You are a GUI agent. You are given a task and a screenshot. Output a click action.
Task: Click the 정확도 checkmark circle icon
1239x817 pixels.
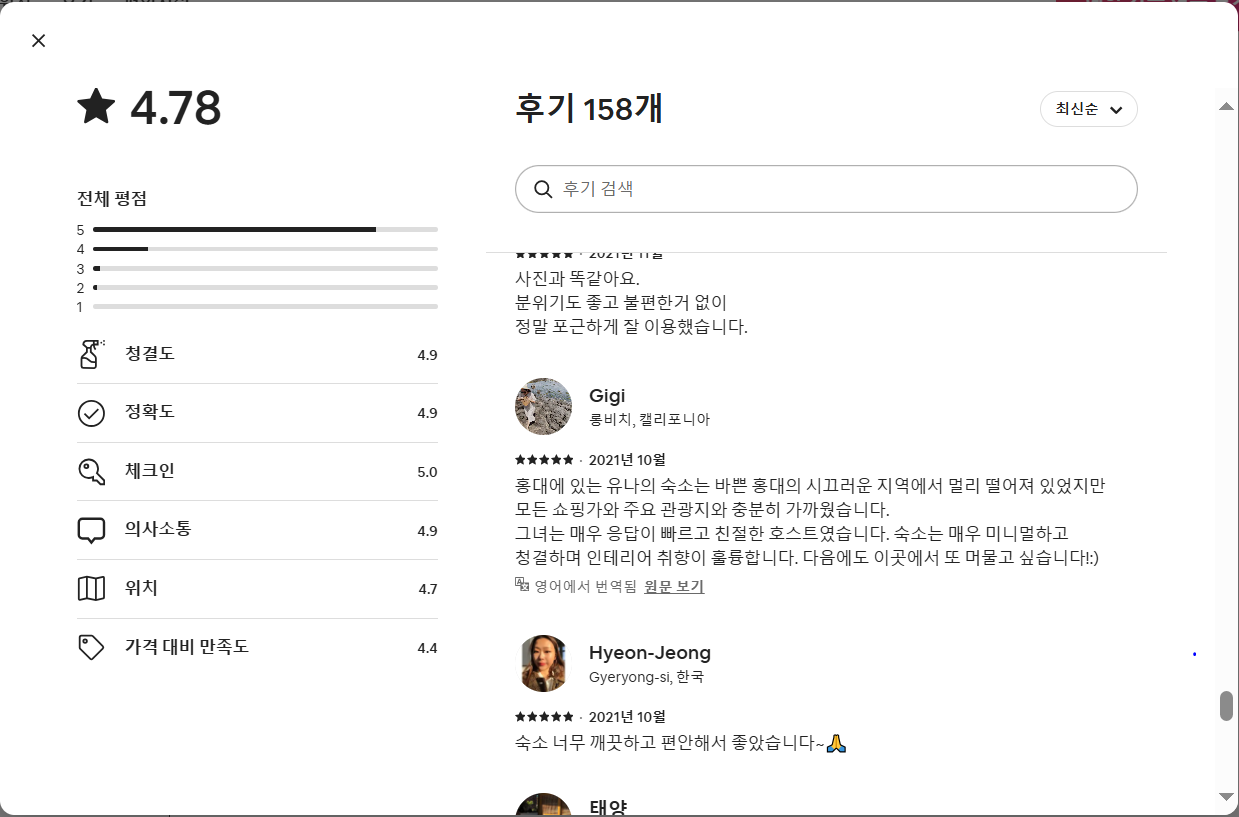[x=91, y=413]
